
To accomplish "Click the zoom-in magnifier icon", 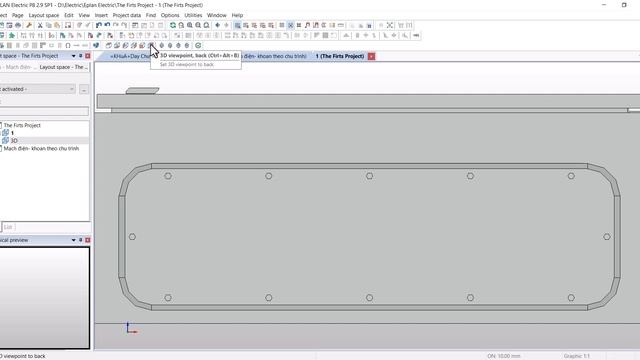I will tap(190, 25).
